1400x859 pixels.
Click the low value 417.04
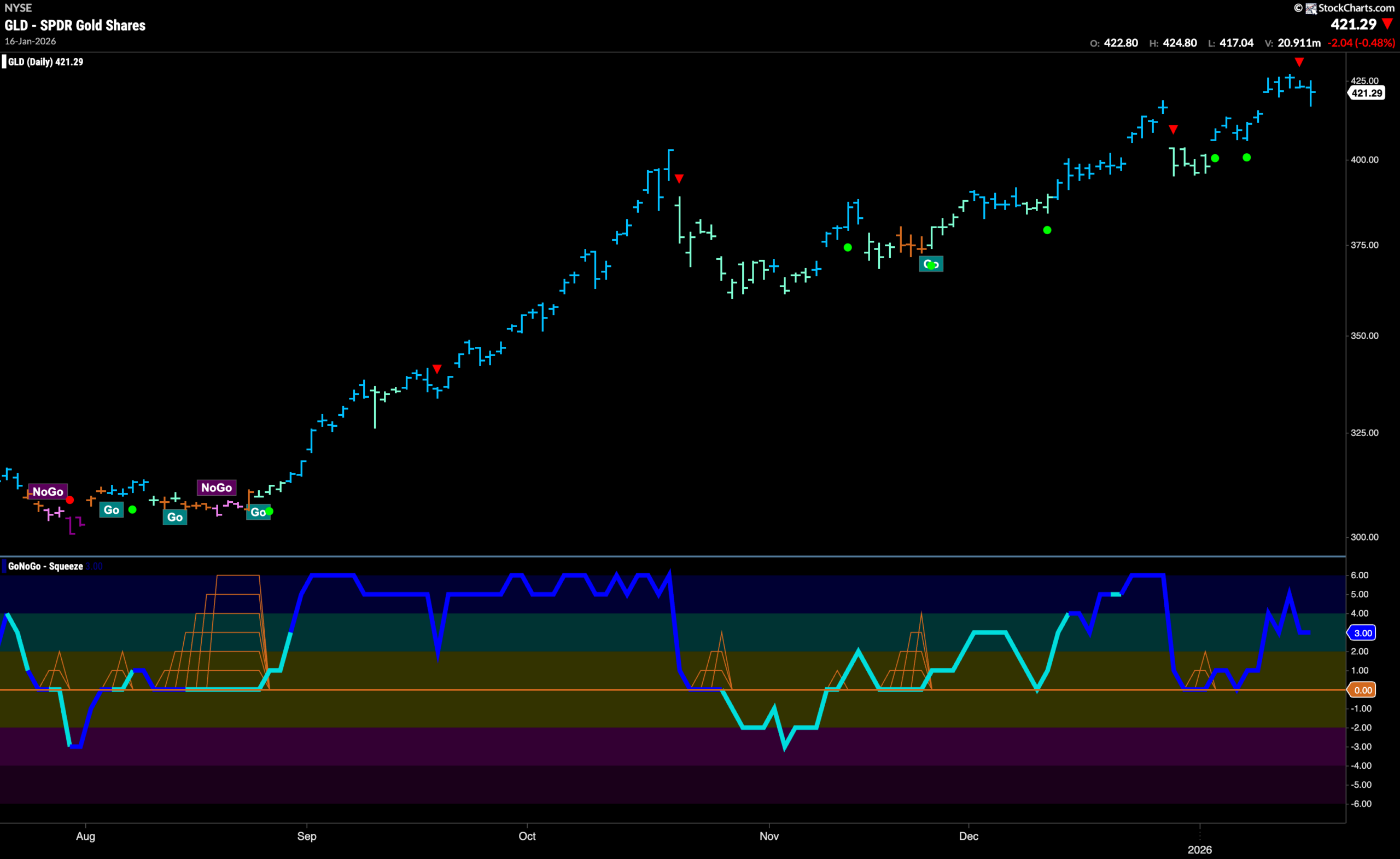[x=1236, y=43]
